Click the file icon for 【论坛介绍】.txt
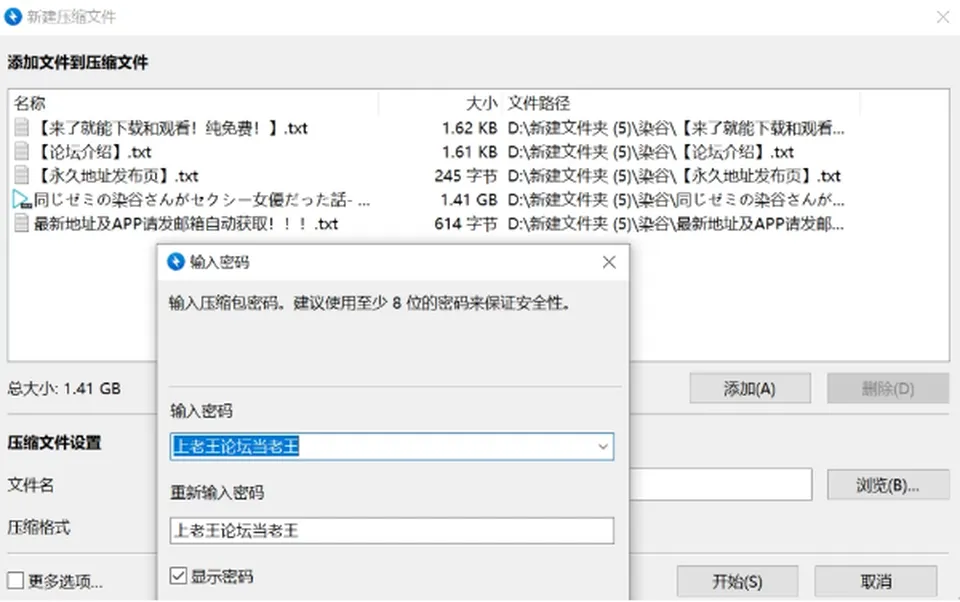 tap(21, 152)
